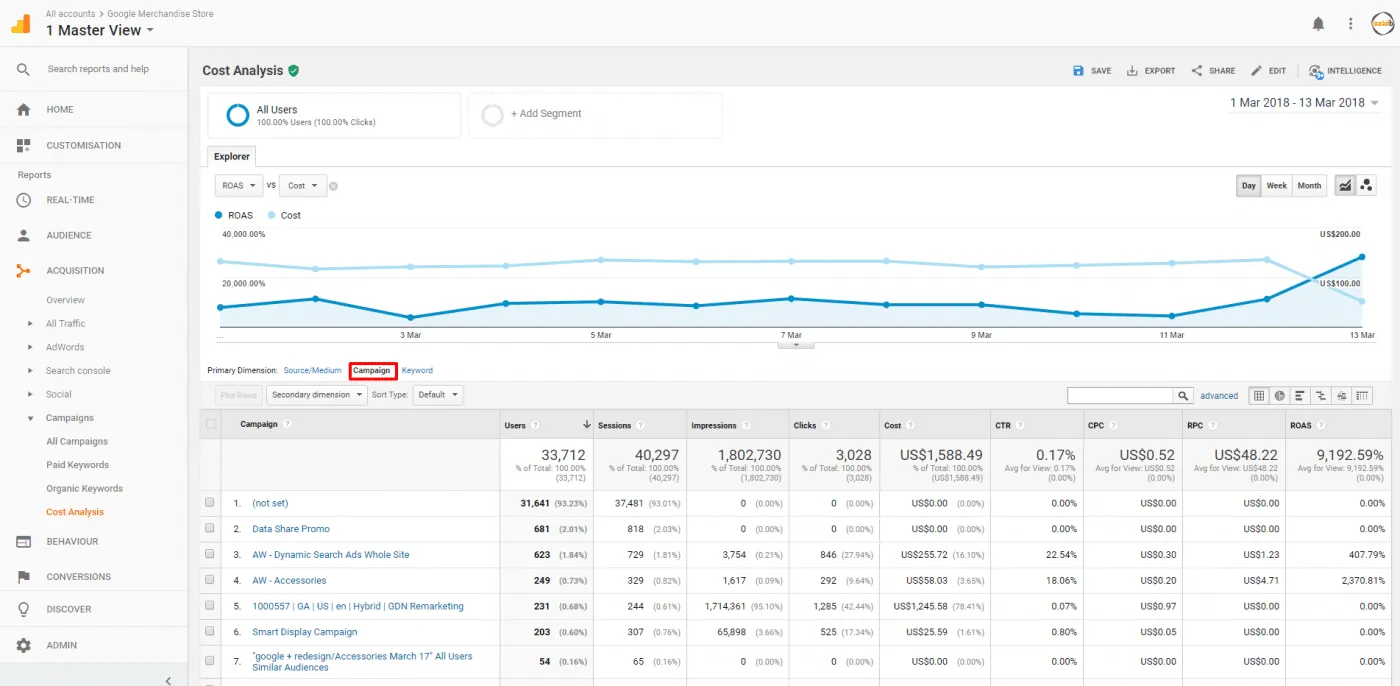Open the notifications bell
The image size is (1400, 686).
pos(1318,23)
